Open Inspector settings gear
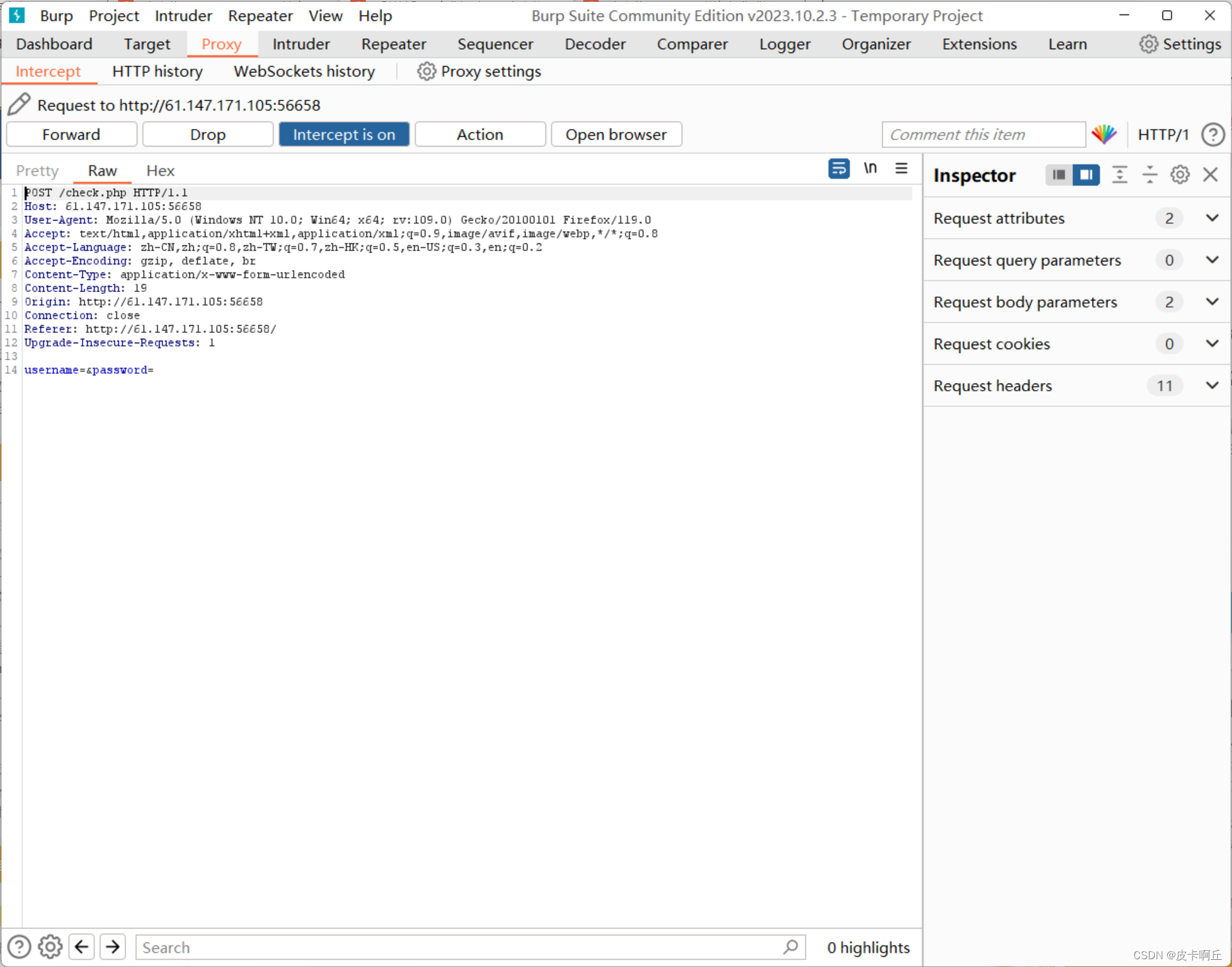The height and width of the screenshot is (967, 1232). click(1179, 174)
